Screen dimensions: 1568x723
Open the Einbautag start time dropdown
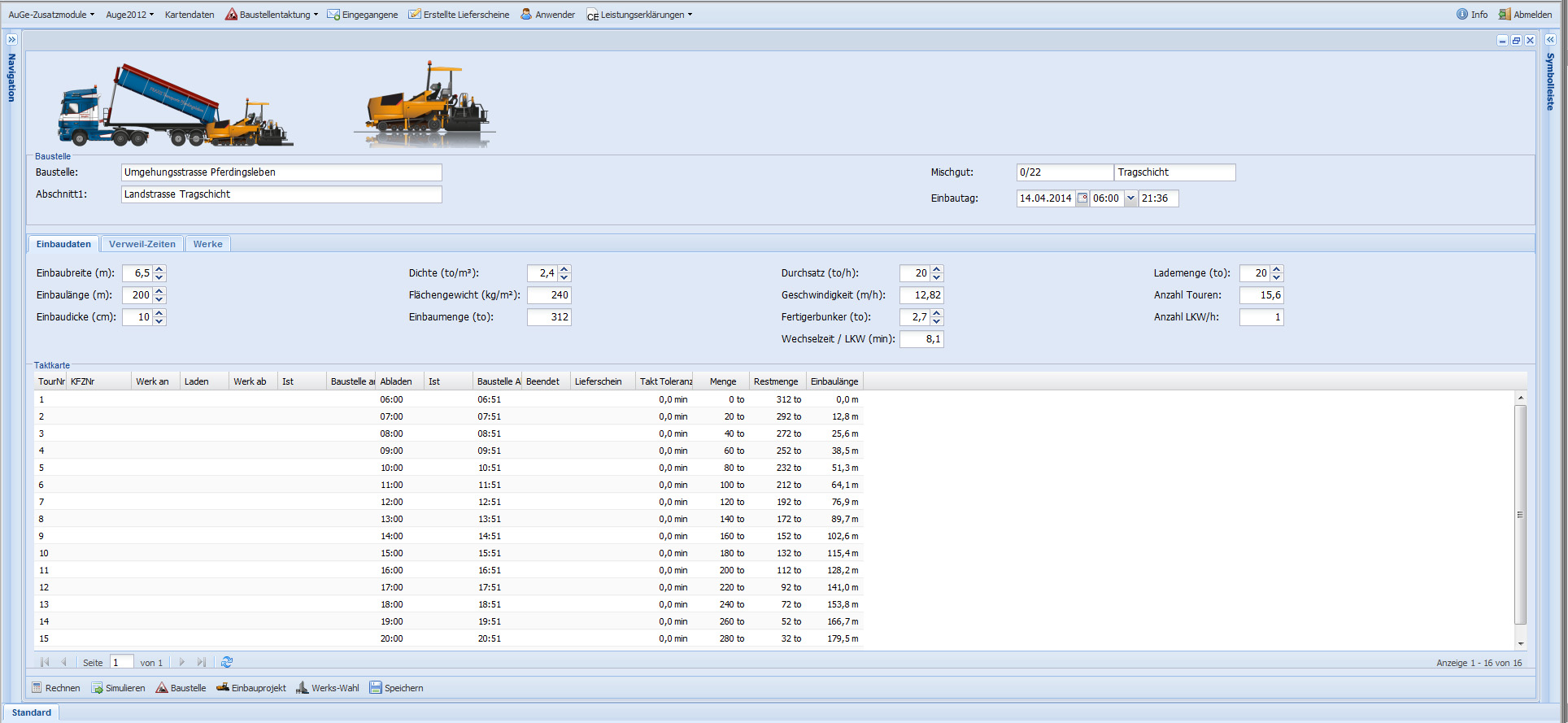point(1130,198)
